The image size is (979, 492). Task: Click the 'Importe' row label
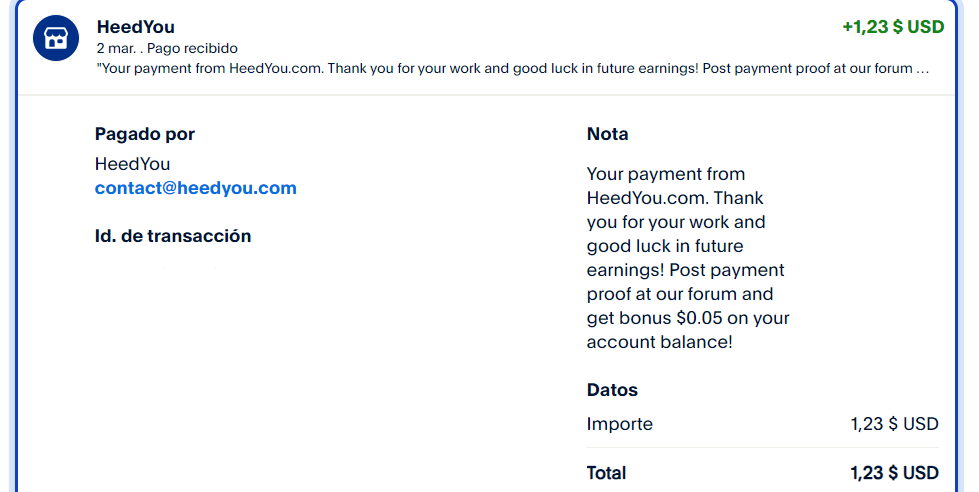[619, 424]
